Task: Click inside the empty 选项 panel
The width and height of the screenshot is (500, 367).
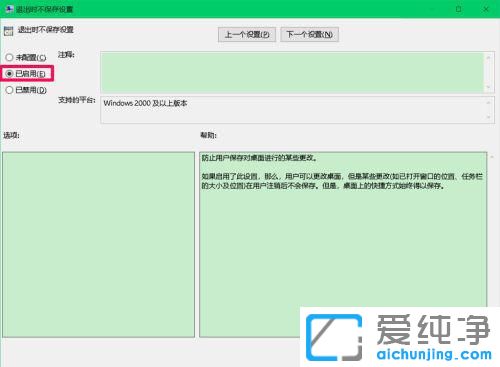Action: point(98,244)
